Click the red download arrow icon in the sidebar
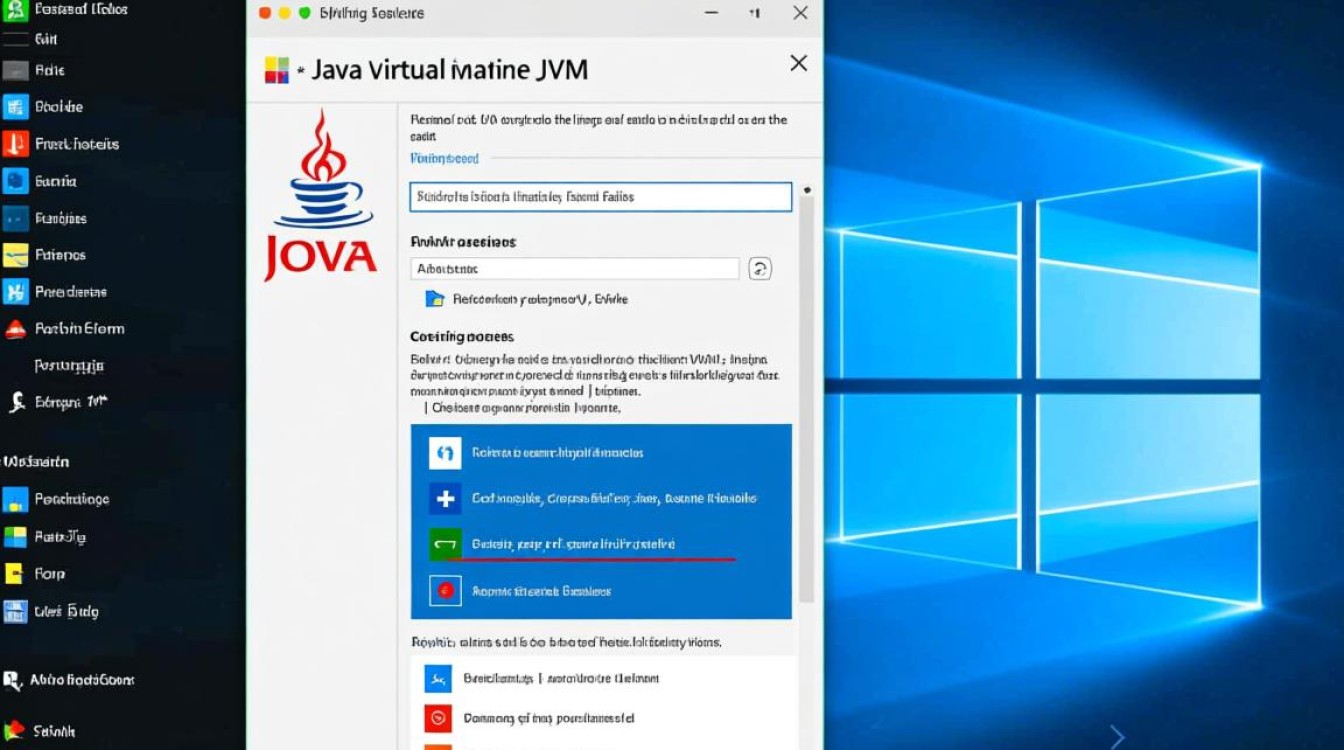The width and height of the screenshot is (1344, 750). tap(15, 144)
